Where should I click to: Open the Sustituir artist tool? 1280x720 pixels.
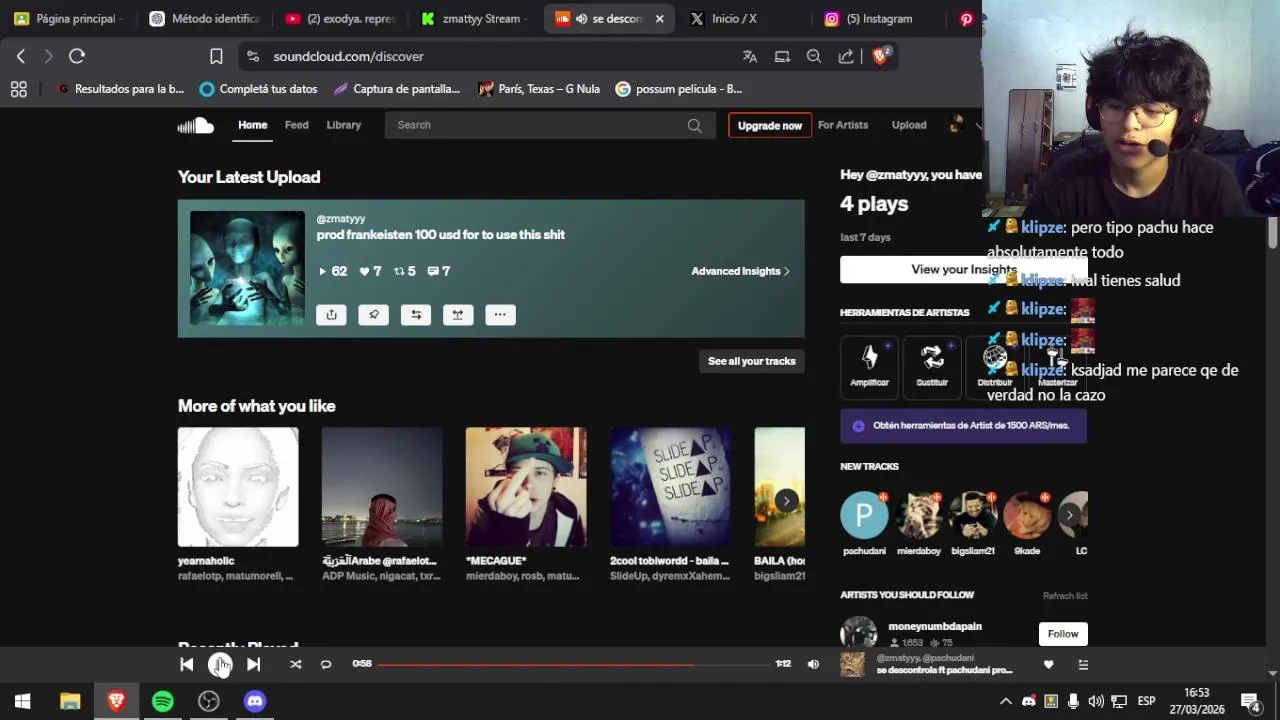[x=932, y=366]
